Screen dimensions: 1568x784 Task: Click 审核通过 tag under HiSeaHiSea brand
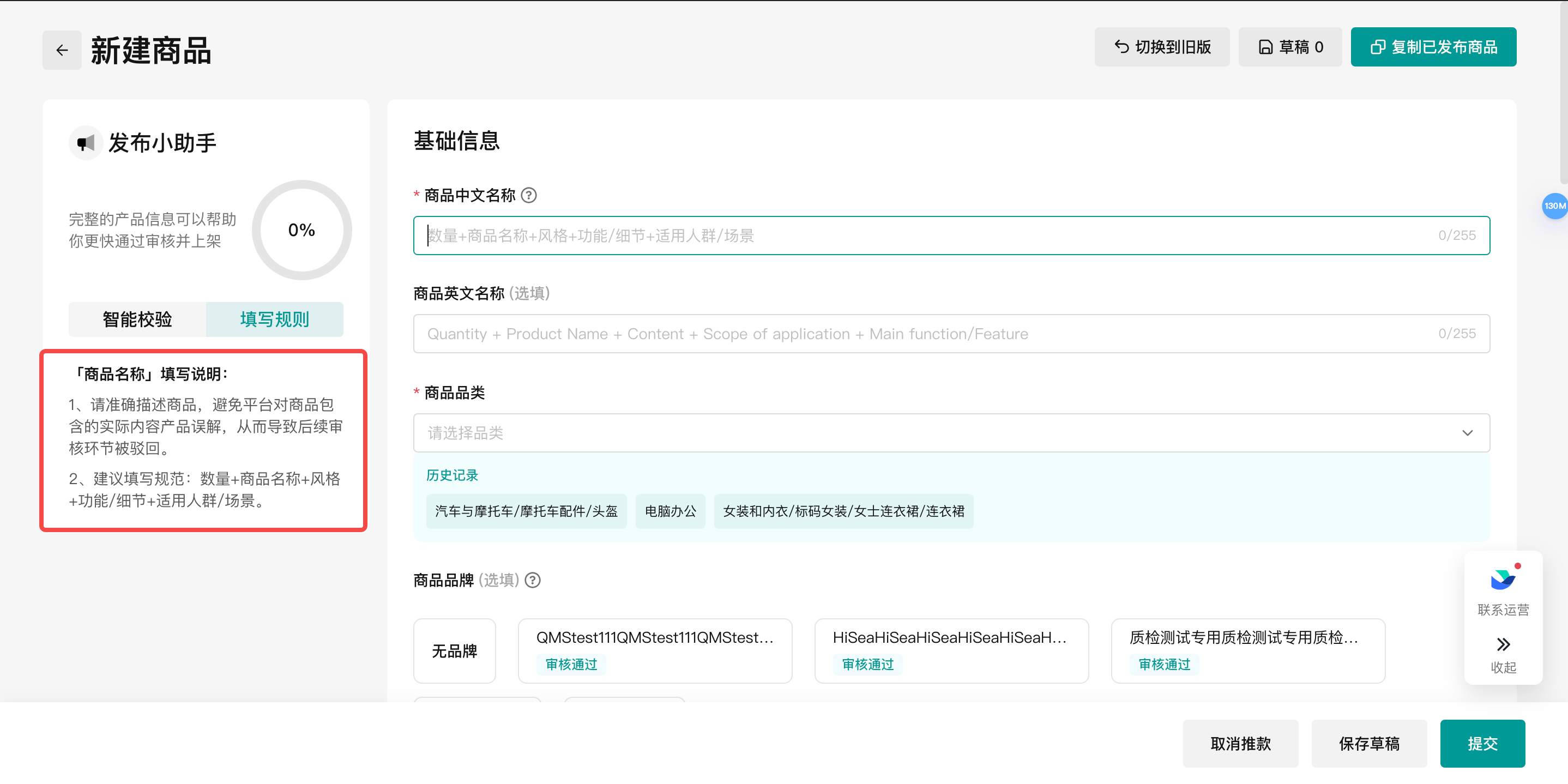tap(867, 664)
